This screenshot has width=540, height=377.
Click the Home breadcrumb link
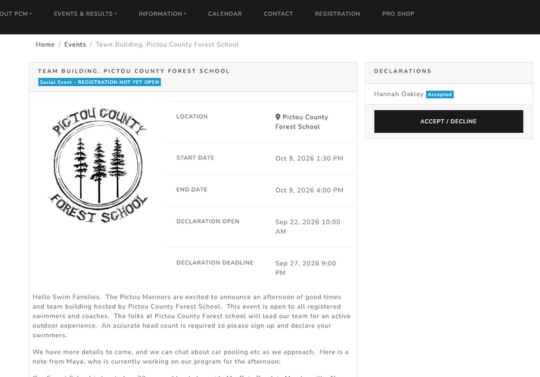[45, 44]
